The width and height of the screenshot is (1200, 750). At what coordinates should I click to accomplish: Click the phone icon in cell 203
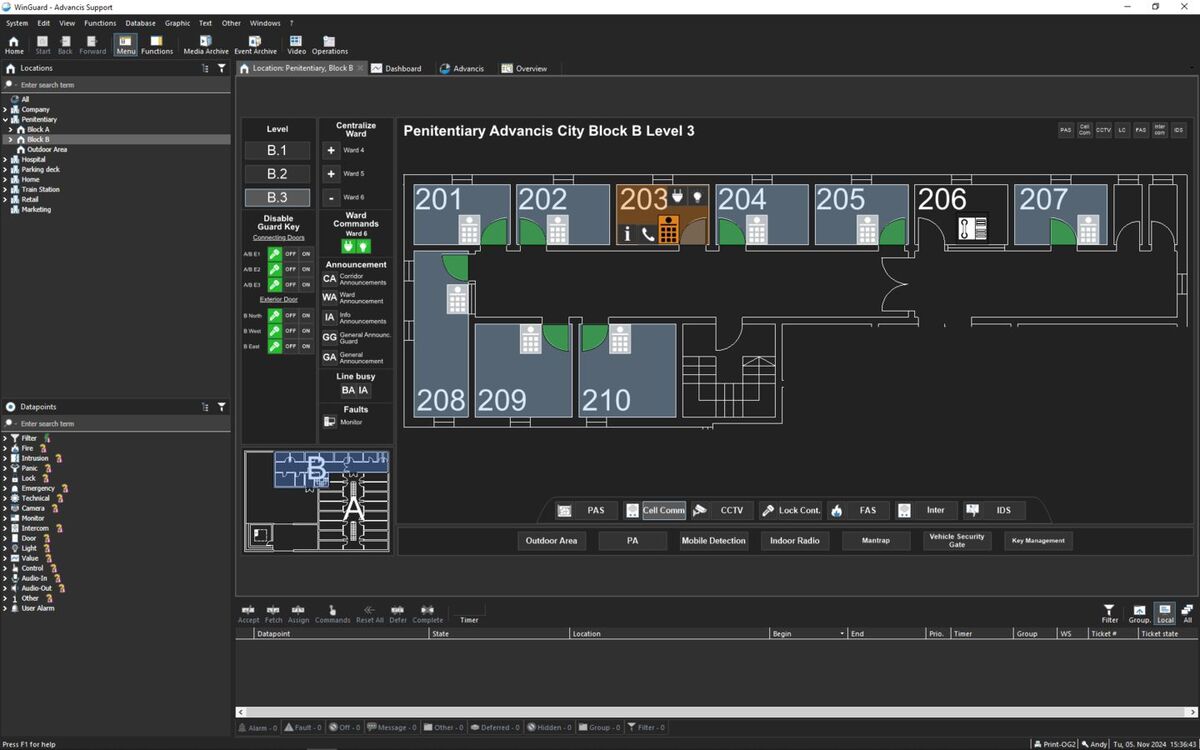point(648,234)
